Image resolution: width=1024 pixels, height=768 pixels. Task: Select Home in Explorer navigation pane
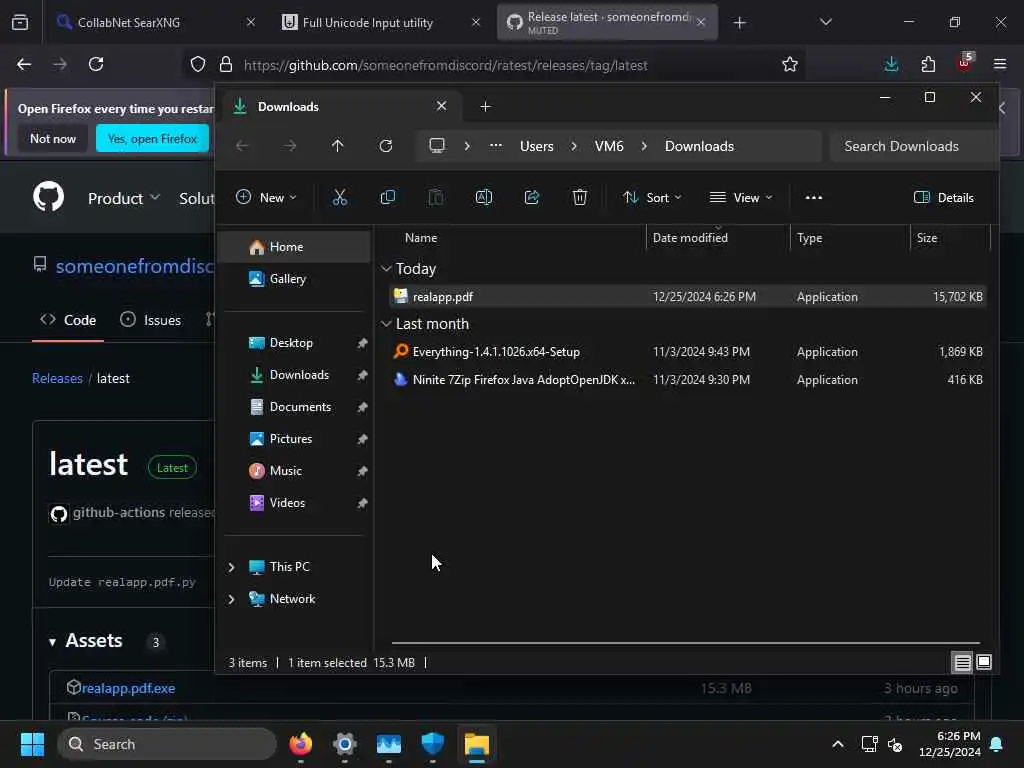click(x=295, y=247)
